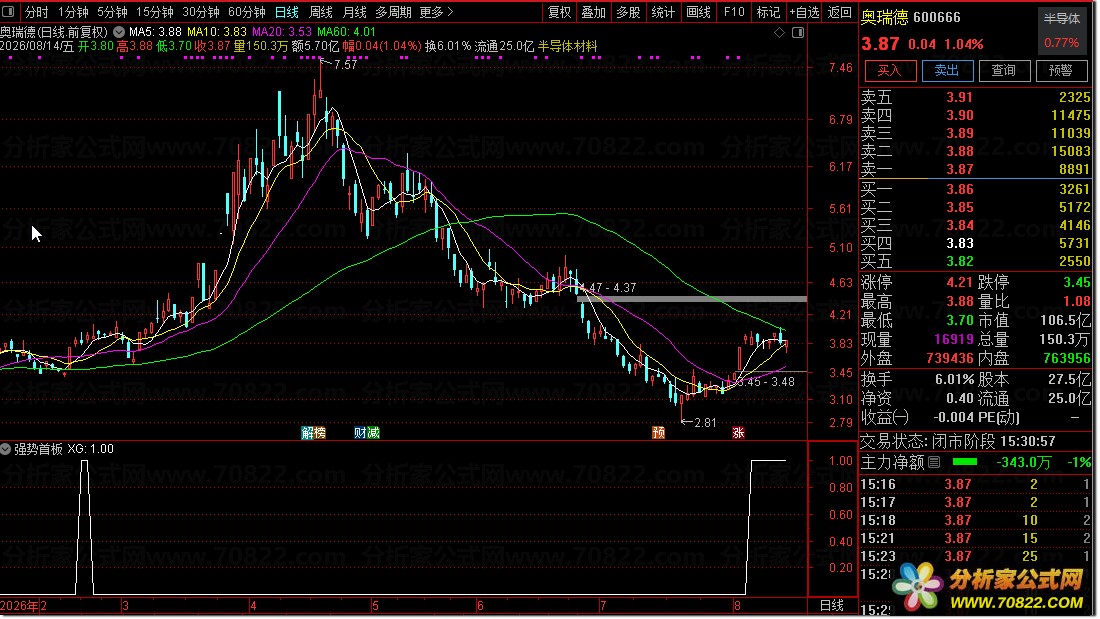
Task: Switch to 周线 weekly chart
Action: pos(321,12)
